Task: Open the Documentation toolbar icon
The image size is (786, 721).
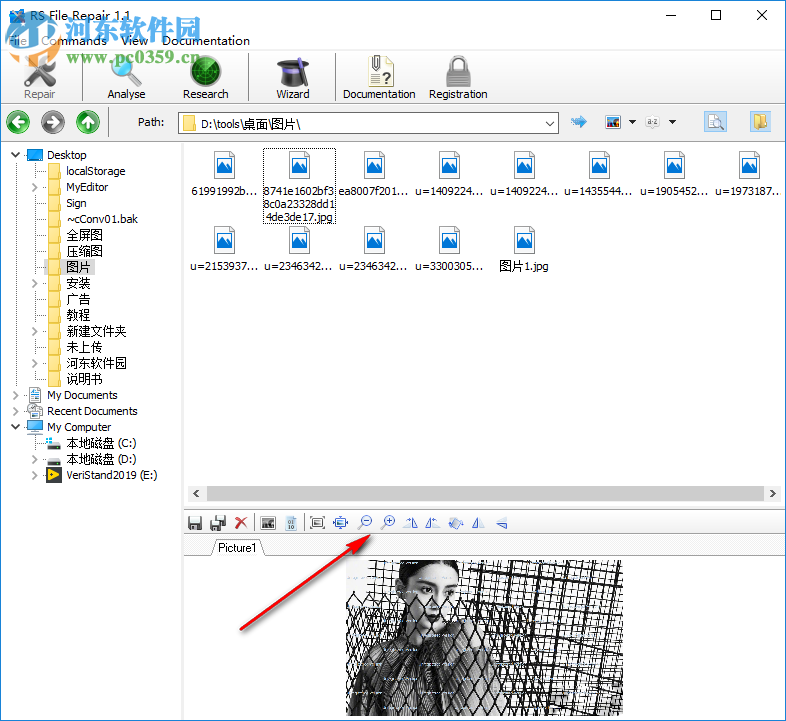Action: click(x=379, y=78)
